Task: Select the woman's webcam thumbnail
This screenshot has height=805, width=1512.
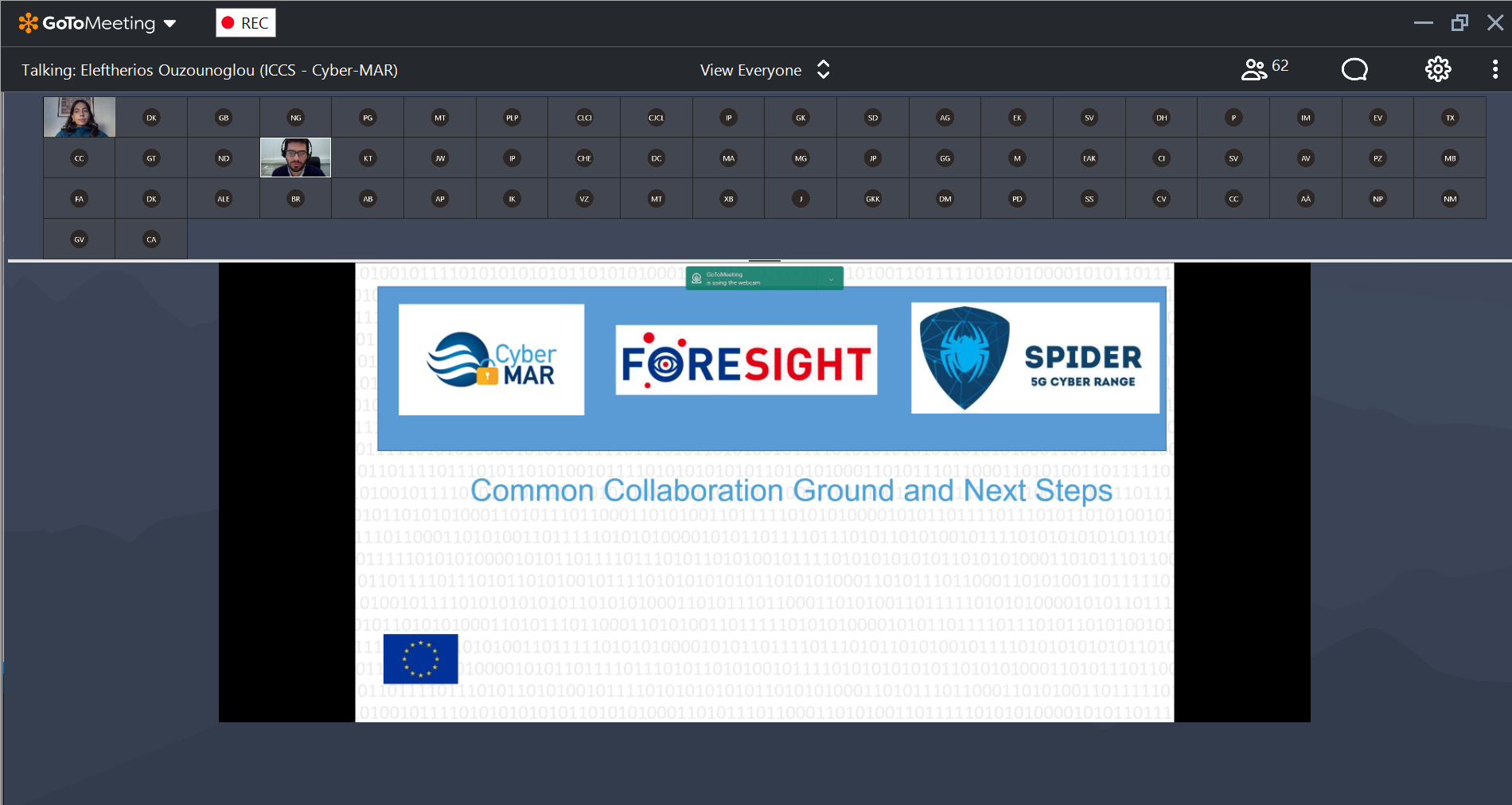Action: click(x=80, y=117)
